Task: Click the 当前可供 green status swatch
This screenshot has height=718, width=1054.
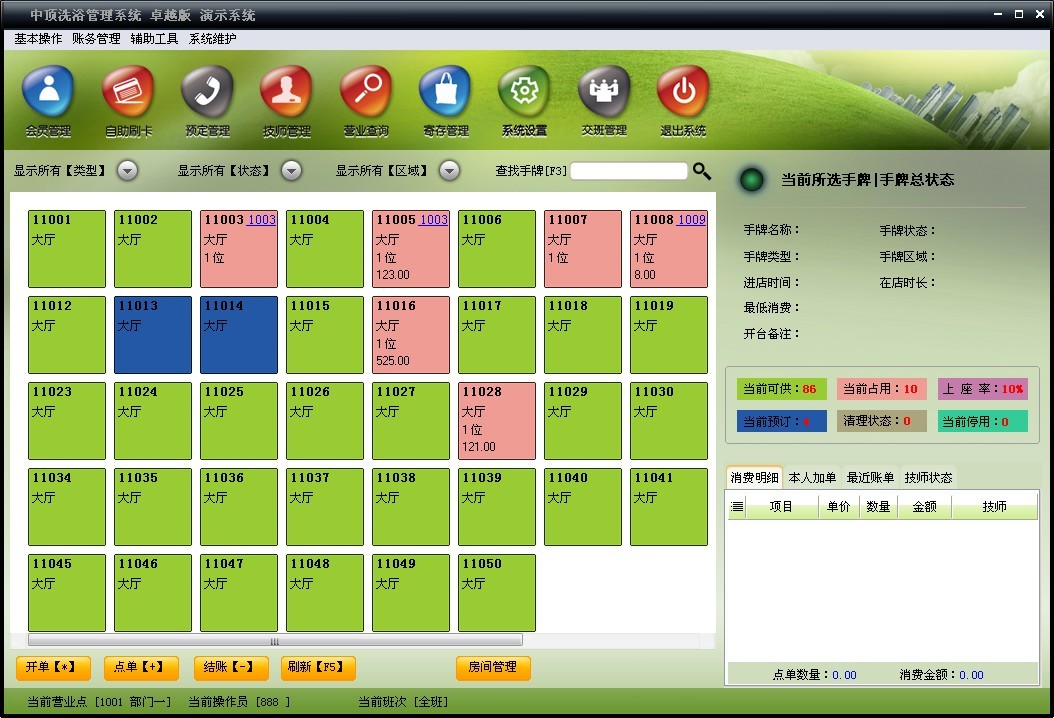Action: 781,389
